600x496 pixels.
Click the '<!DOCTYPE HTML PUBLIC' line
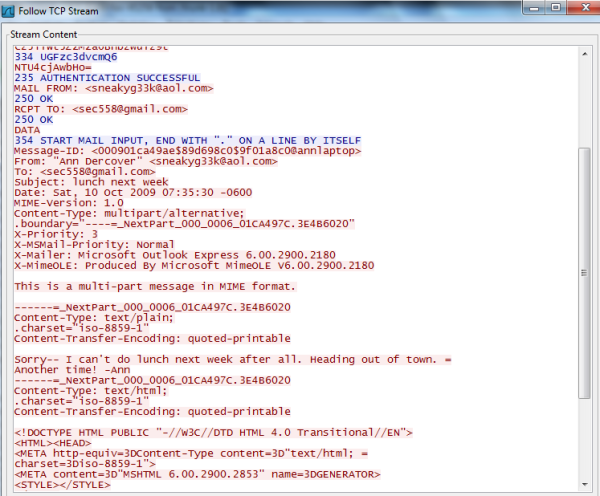214,433
